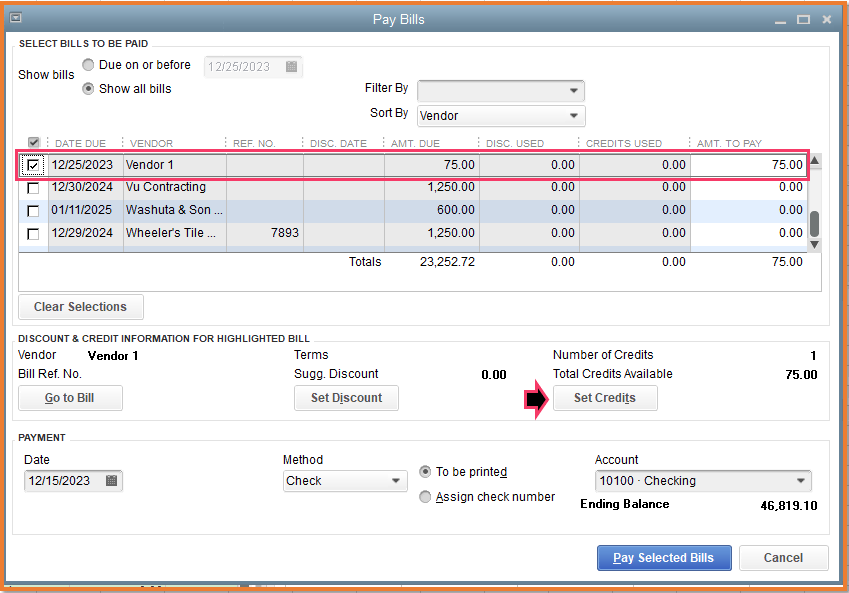This screenshot has width=849, height=593.
Task: Open the Filter By dropdown
Action: click(501, 90)
